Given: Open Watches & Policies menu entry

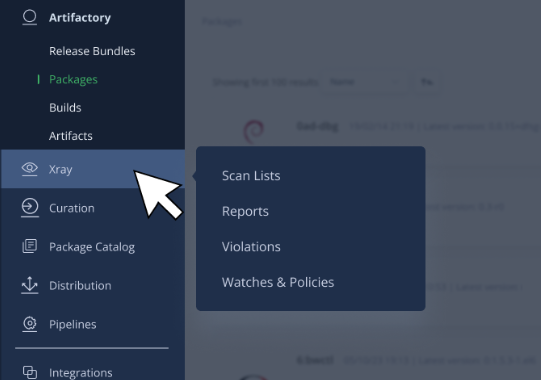Looking at the screenshot, I should (278, 282).
